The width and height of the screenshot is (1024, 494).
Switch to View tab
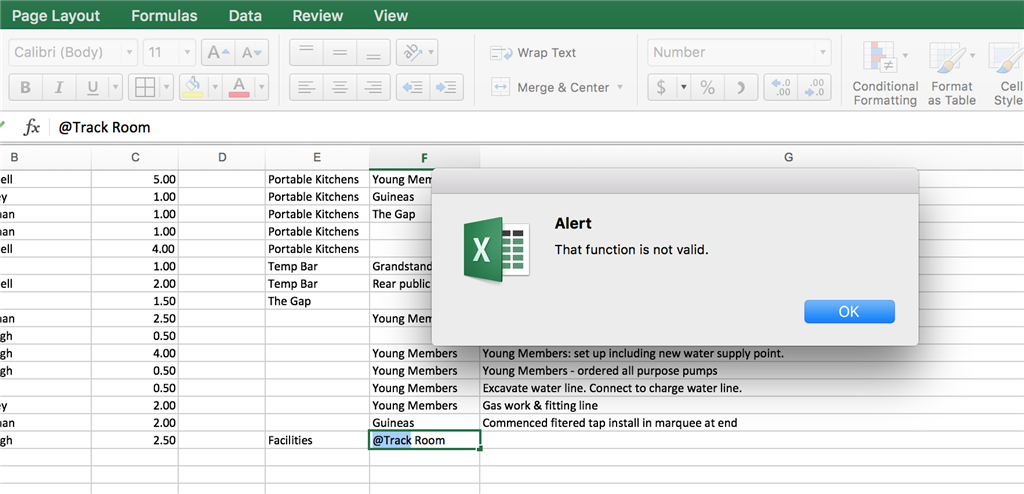coord(391,16)
